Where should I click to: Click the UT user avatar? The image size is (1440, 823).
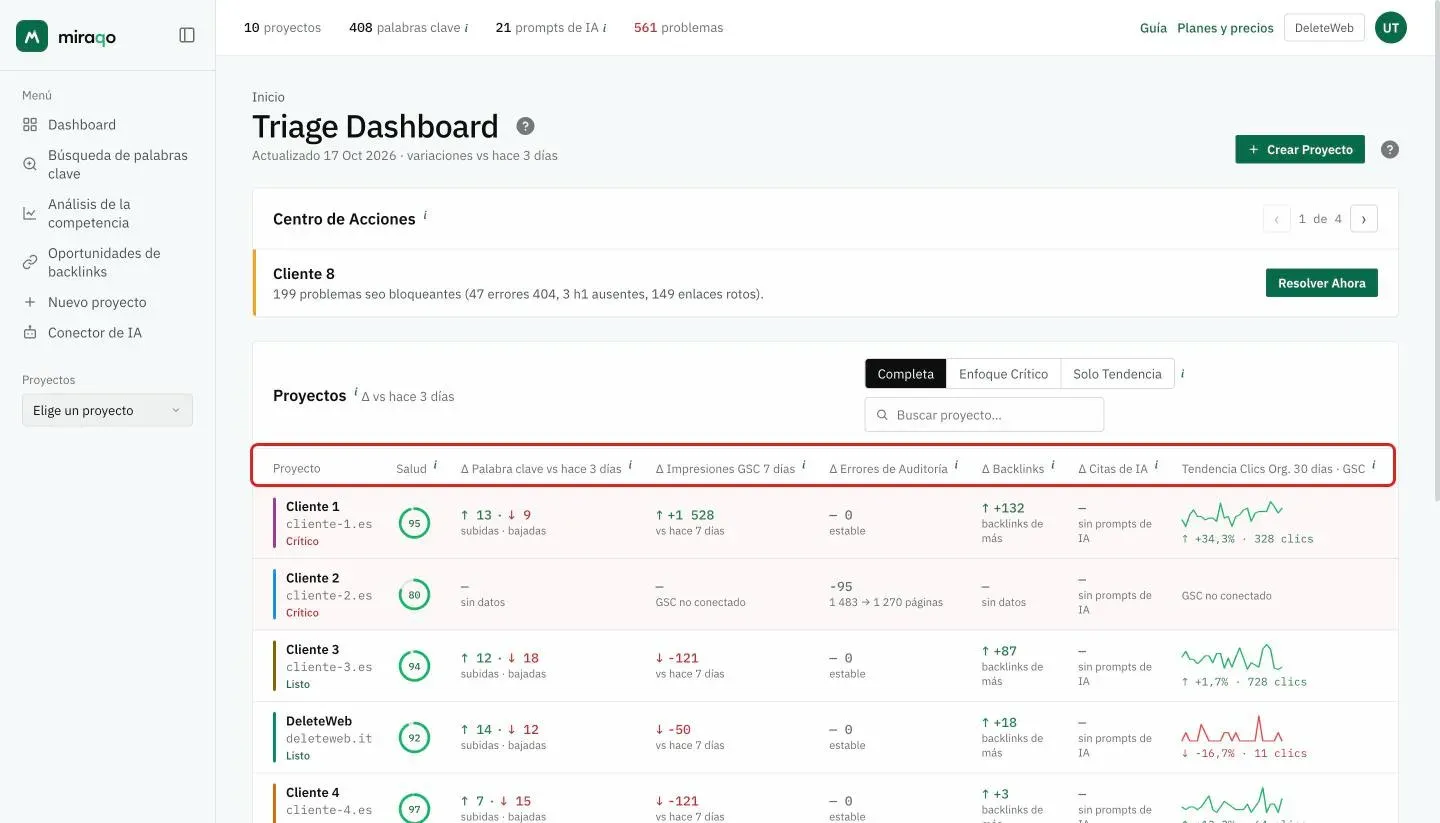point(1391,28)
